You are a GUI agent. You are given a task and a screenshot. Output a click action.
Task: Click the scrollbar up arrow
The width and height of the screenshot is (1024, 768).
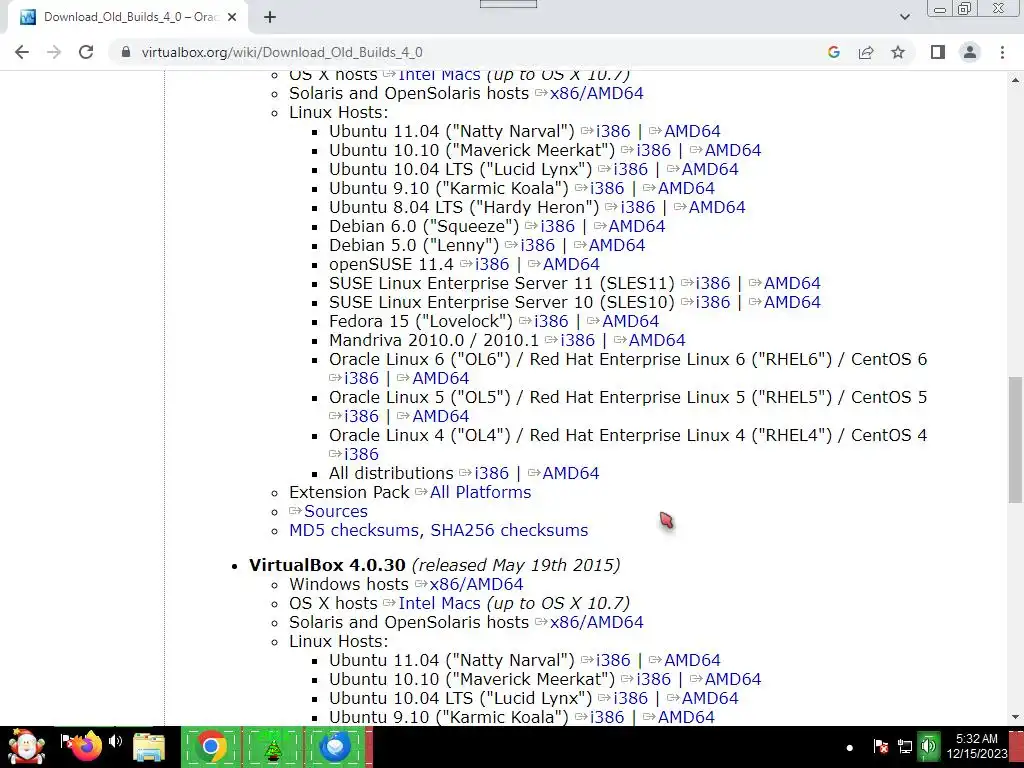(x=1016, y=80)
